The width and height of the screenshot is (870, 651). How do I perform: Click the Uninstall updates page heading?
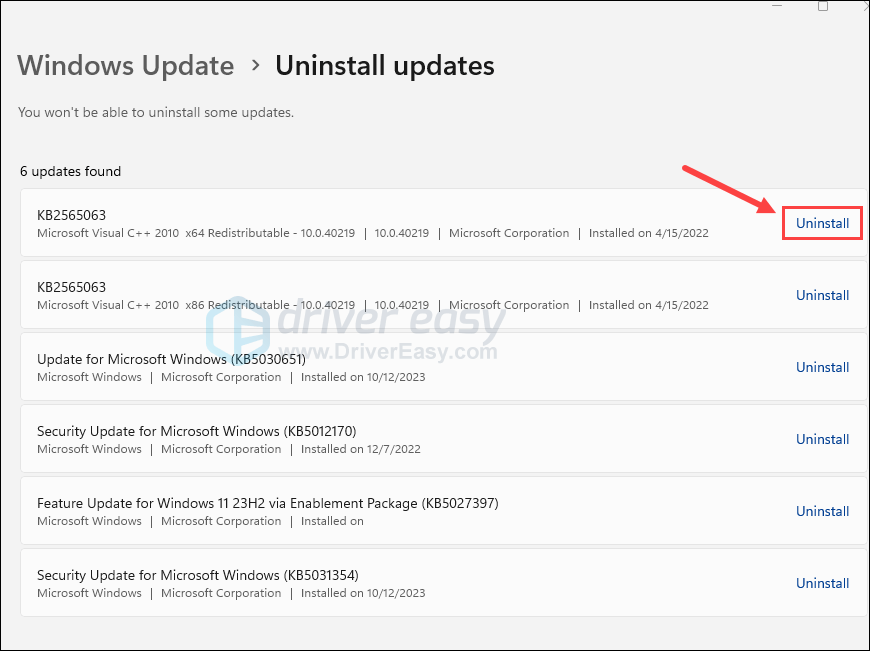(384, 66)
